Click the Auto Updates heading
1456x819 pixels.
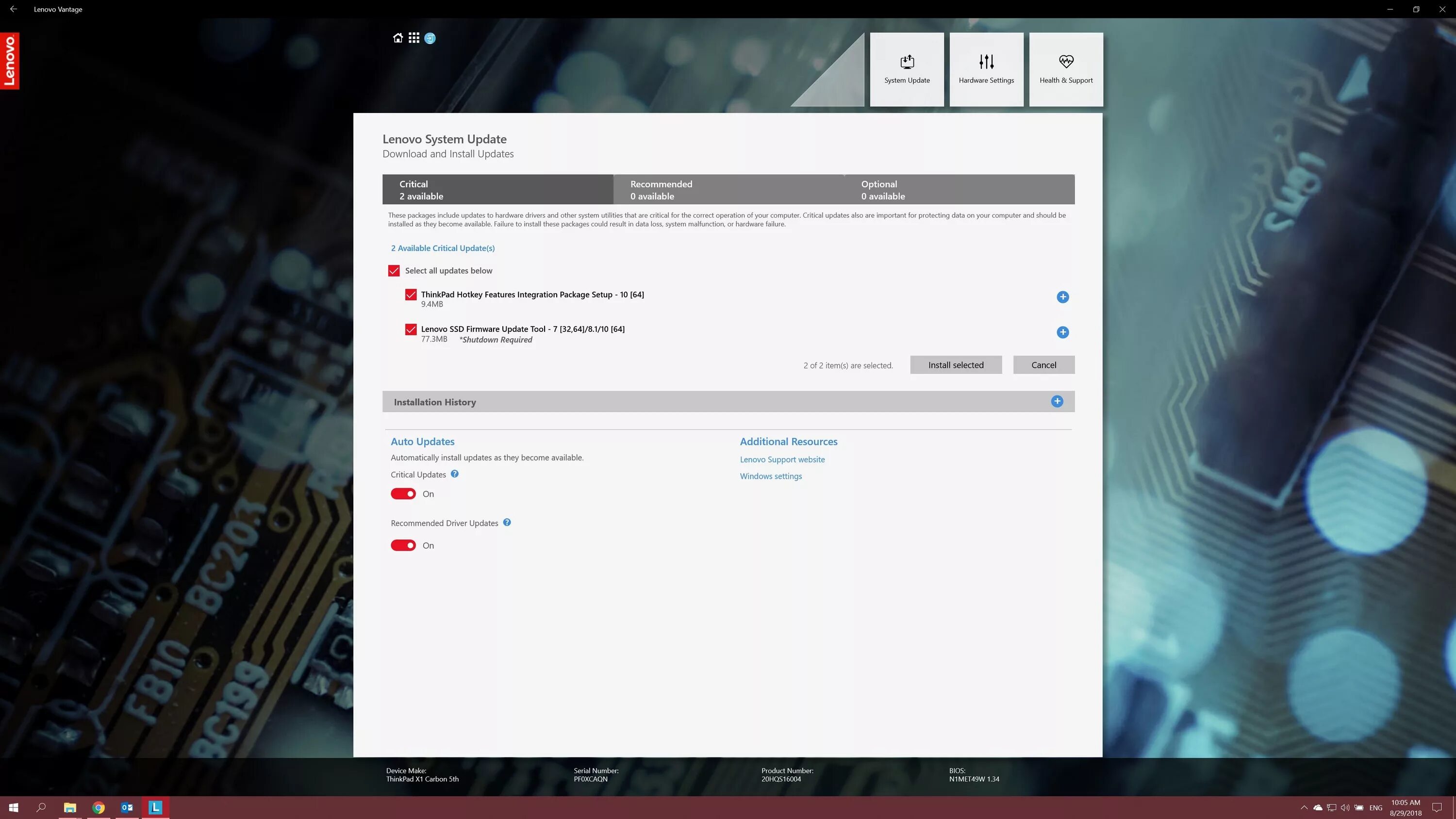pos(422,442)
